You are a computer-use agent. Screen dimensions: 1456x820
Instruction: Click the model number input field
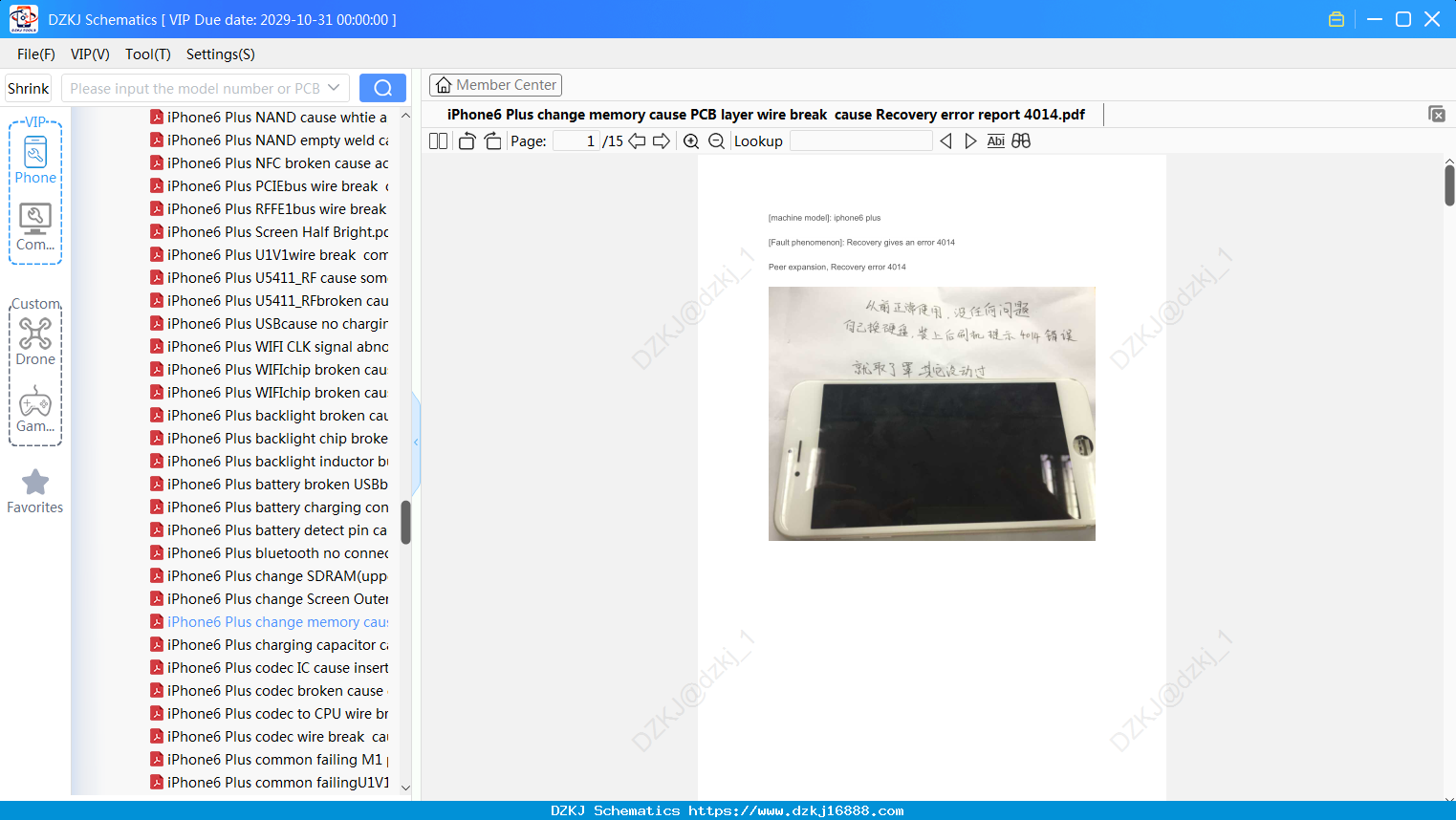click(x=194, y=88)
